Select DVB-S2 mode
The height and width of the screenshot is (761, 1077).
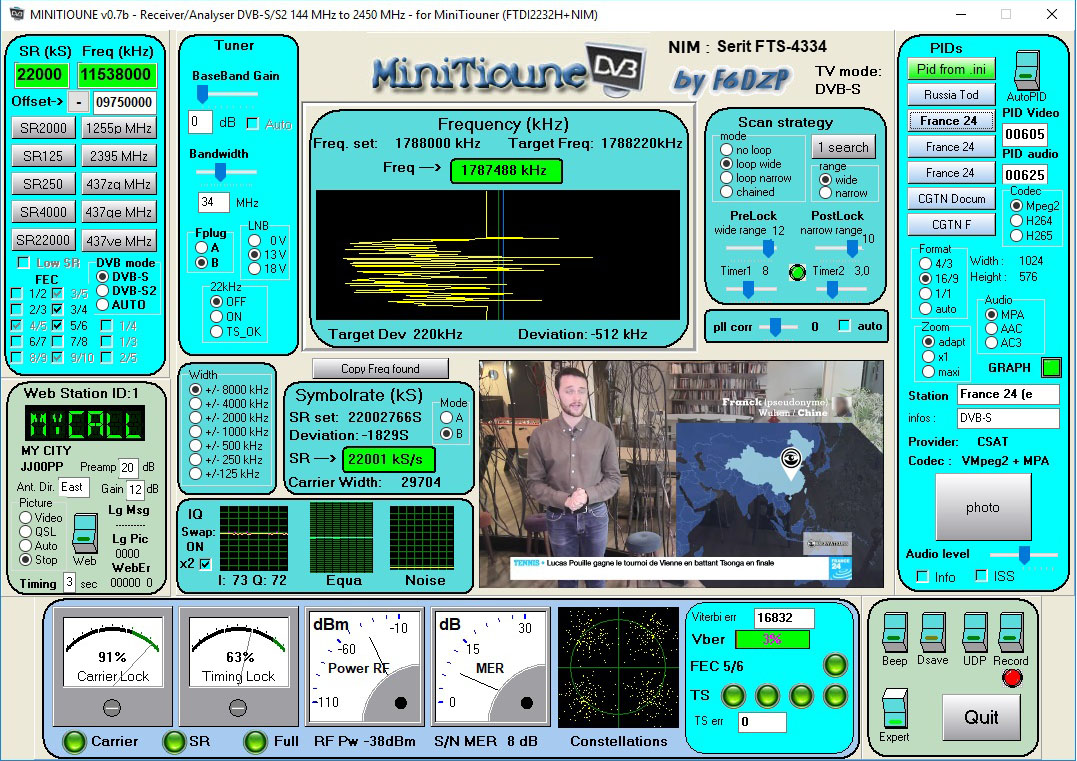pyautogui.click(x=102, y=291)
